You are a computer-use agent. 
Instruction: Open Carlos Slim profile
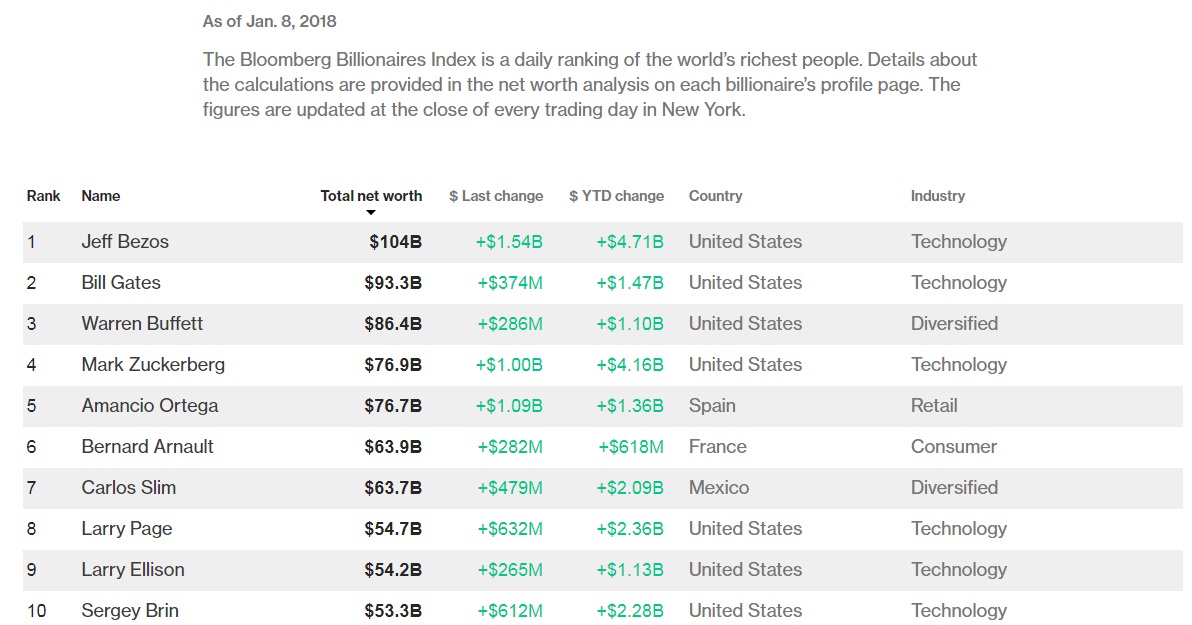[x=128, y=488]
